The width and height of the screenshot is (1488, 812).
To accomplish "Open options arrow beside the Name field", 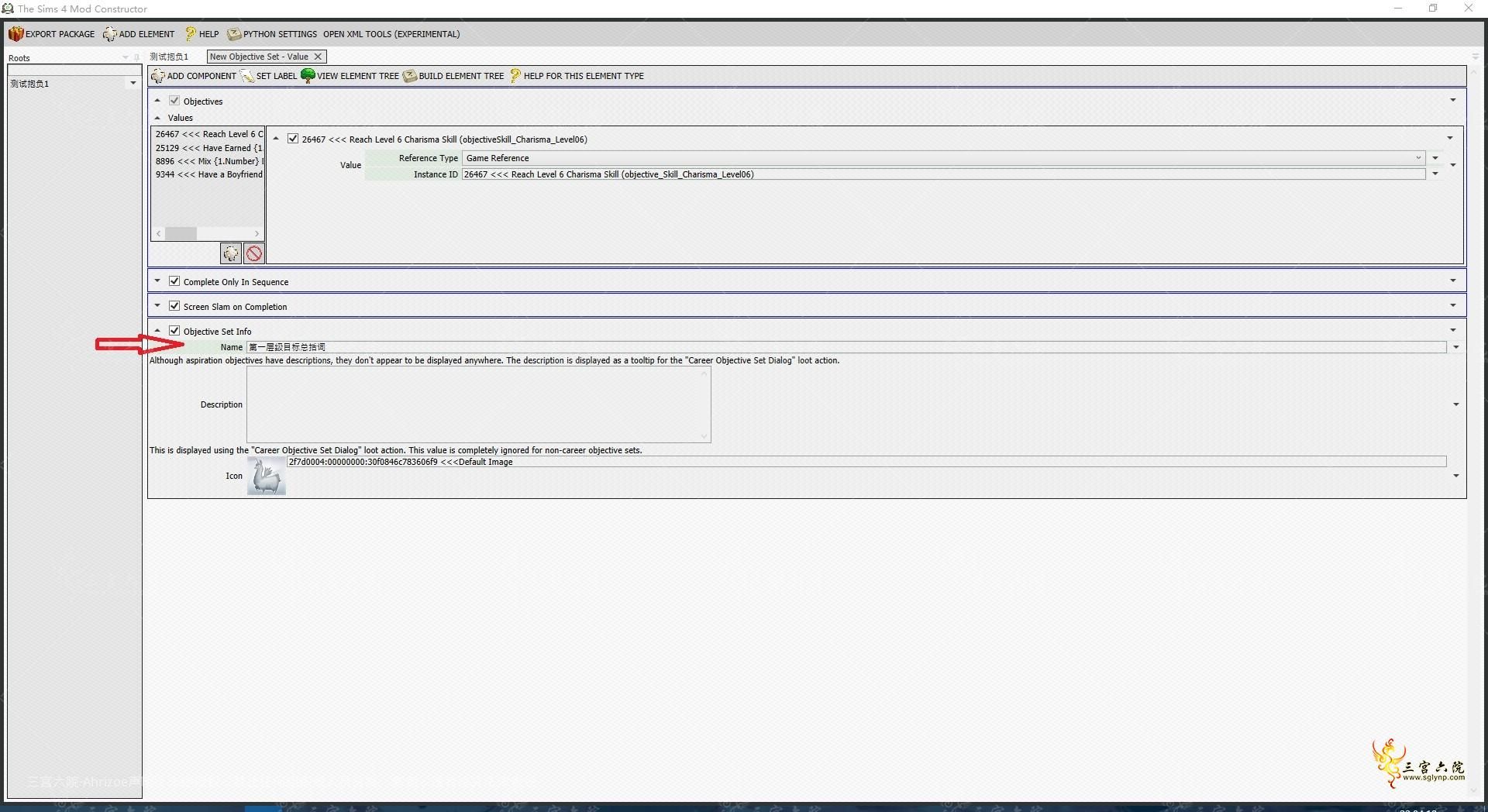I will [x=1456, y=347].
